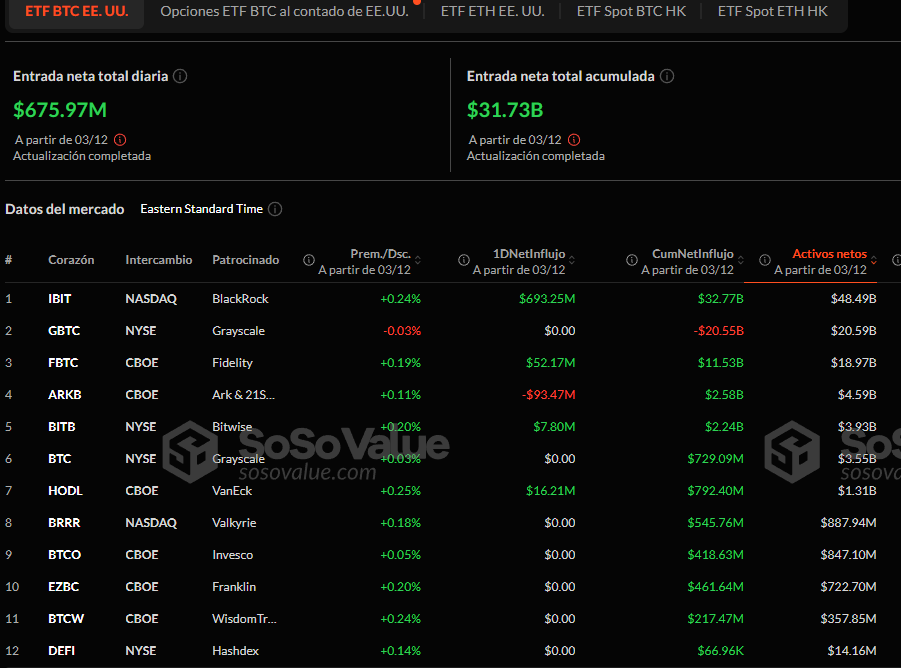Click the ascending arrow on Activos netos
Viewport: 901px width, 668px height.
pyautogui.click(x=873, y=256)
